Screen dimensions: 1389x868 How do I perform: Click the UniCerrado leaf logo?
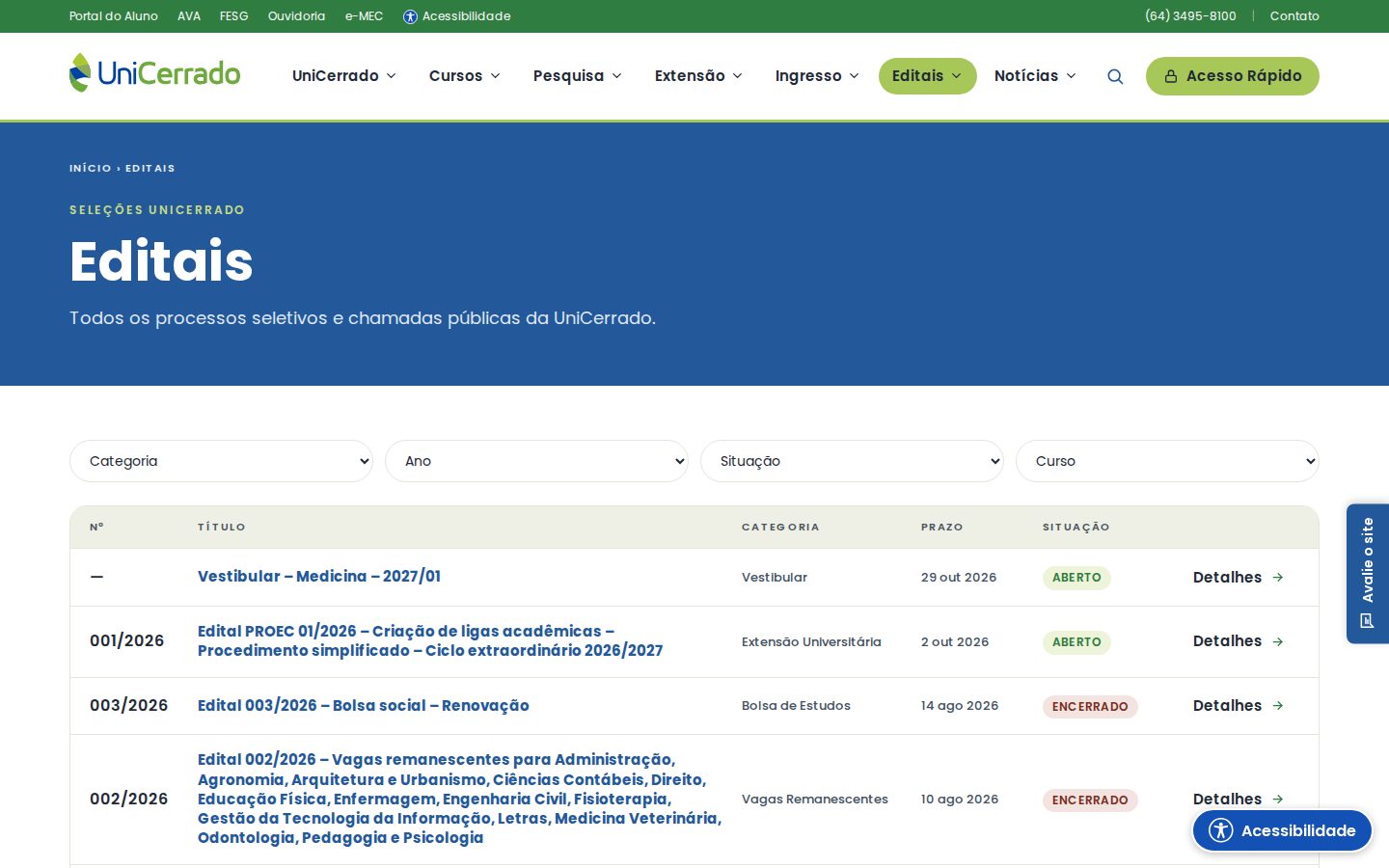point(155,73)
